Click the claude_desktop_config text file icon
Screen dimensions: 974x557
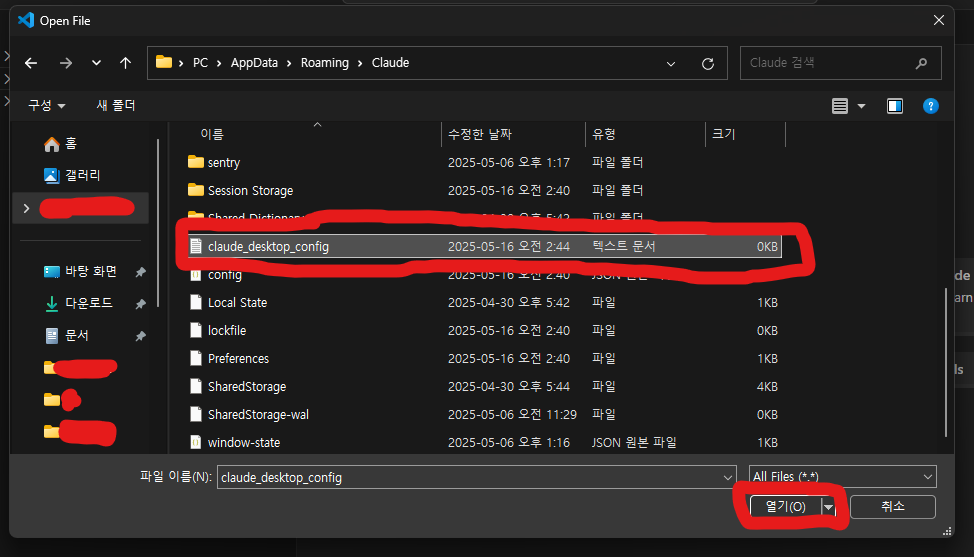point(196,247)
